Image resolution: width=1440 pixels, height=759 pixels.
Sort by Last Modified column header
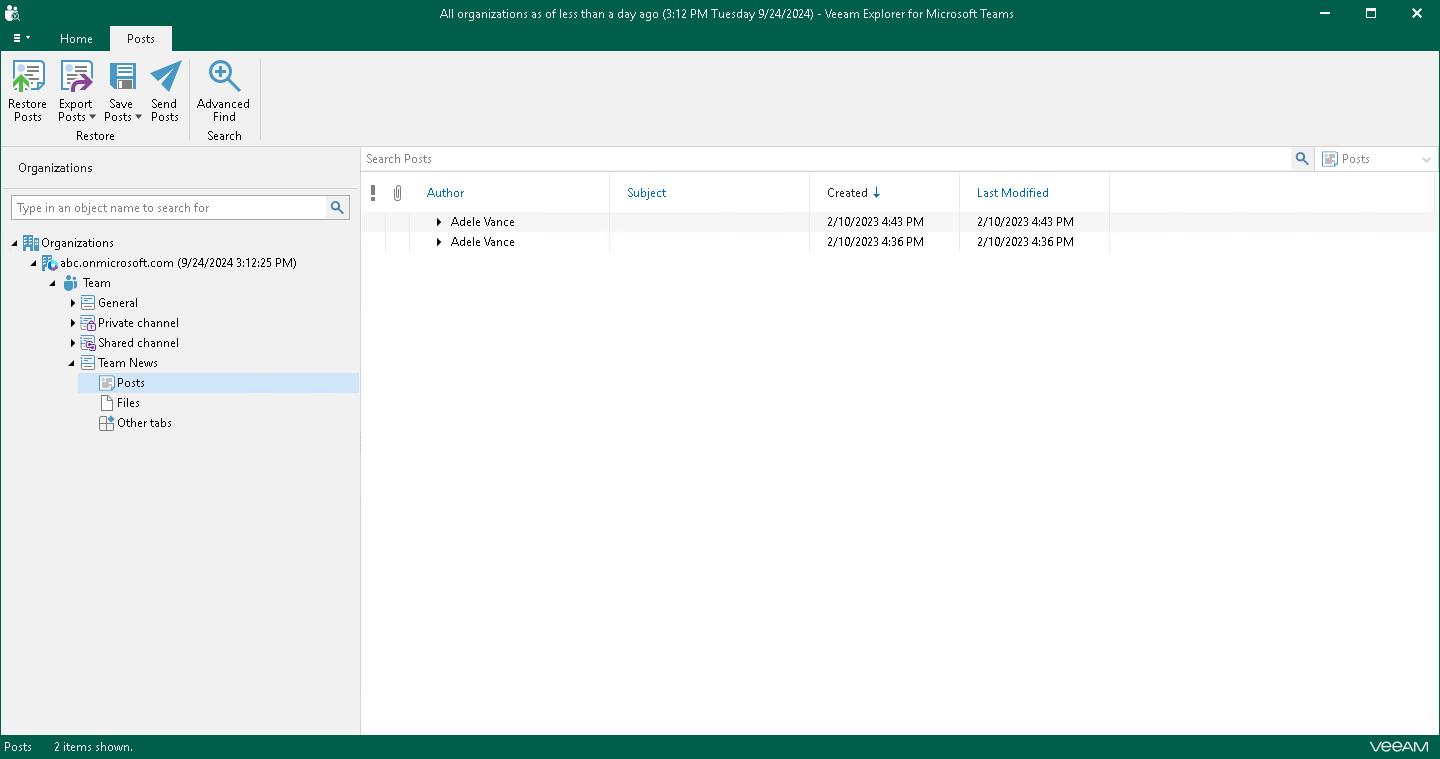pos(1012,193)
